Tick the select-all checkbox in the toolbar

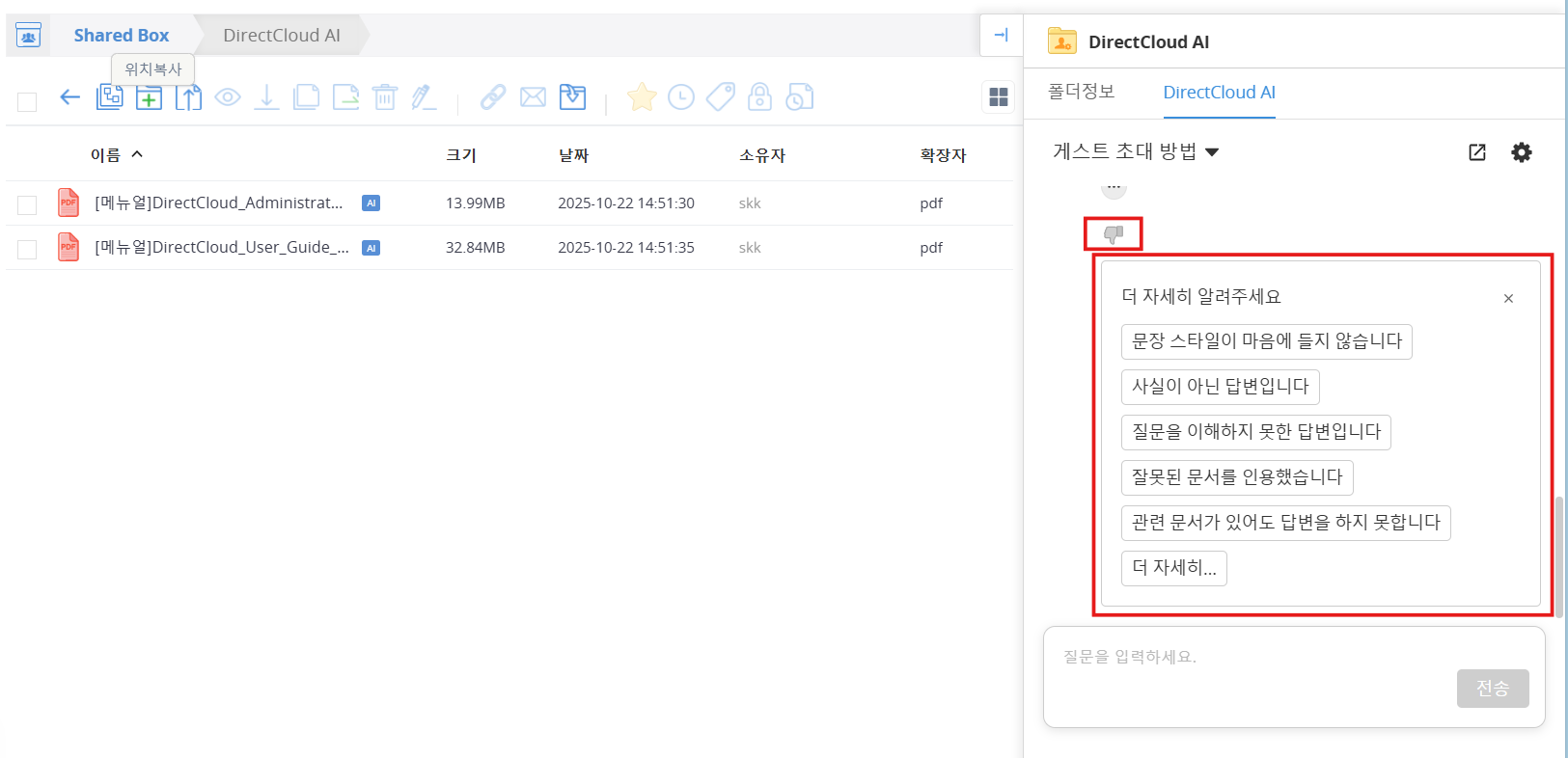[x=27, y=102]
